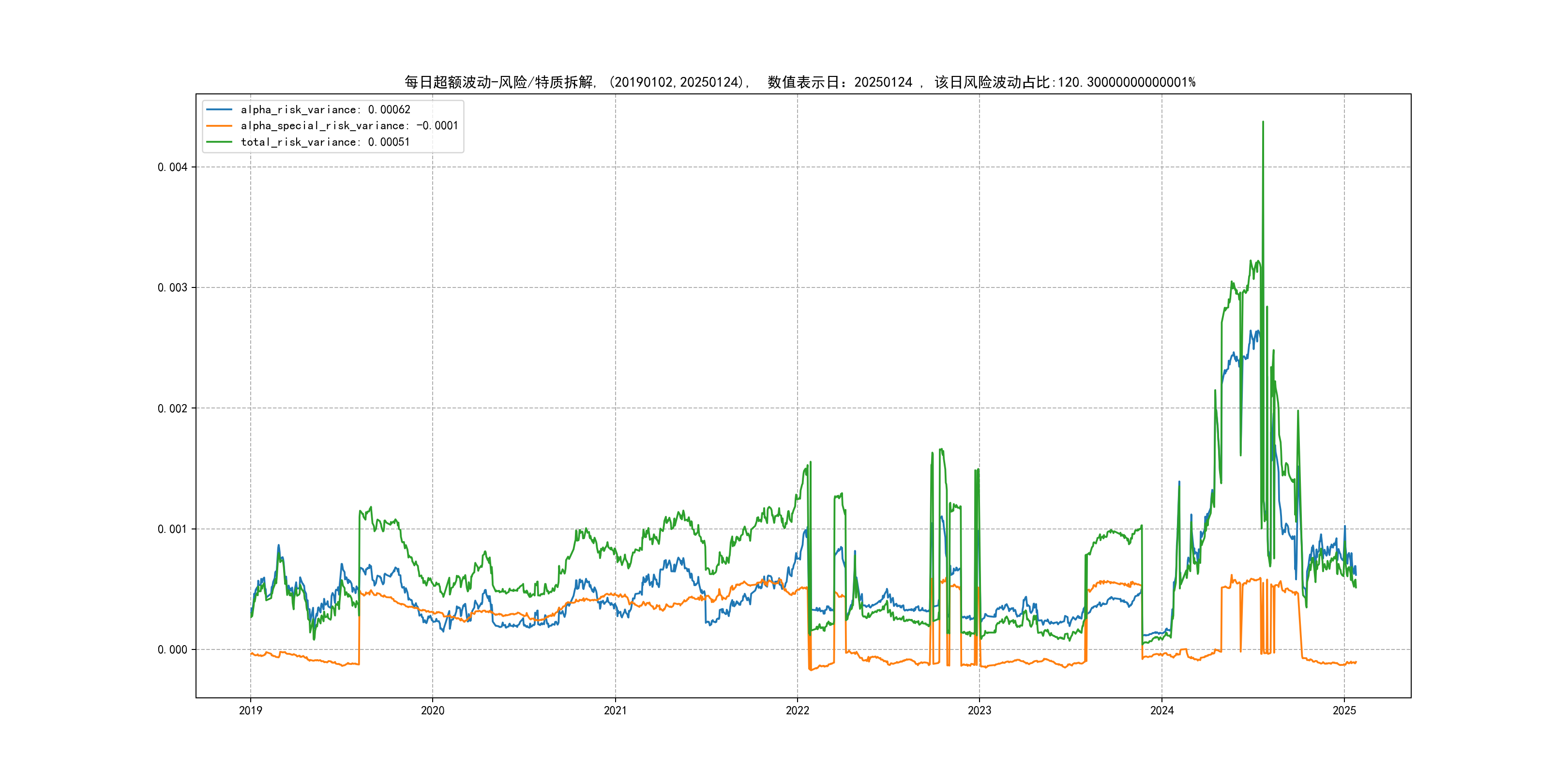Click the 2025 x-axis tick label
Image resolution: width=1568 pixels, height=784 pixels.
pos(1344,710)
